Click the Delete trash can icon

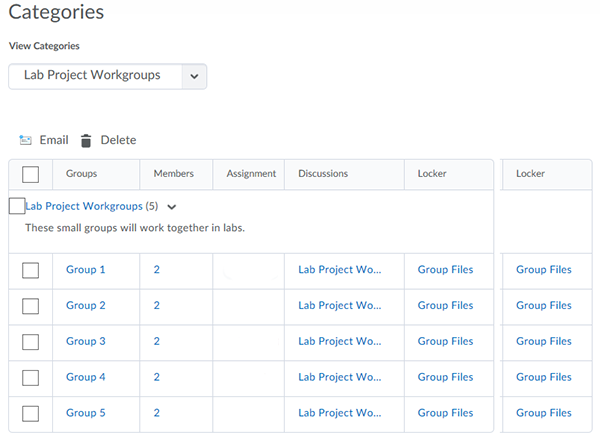coord(86,141)
